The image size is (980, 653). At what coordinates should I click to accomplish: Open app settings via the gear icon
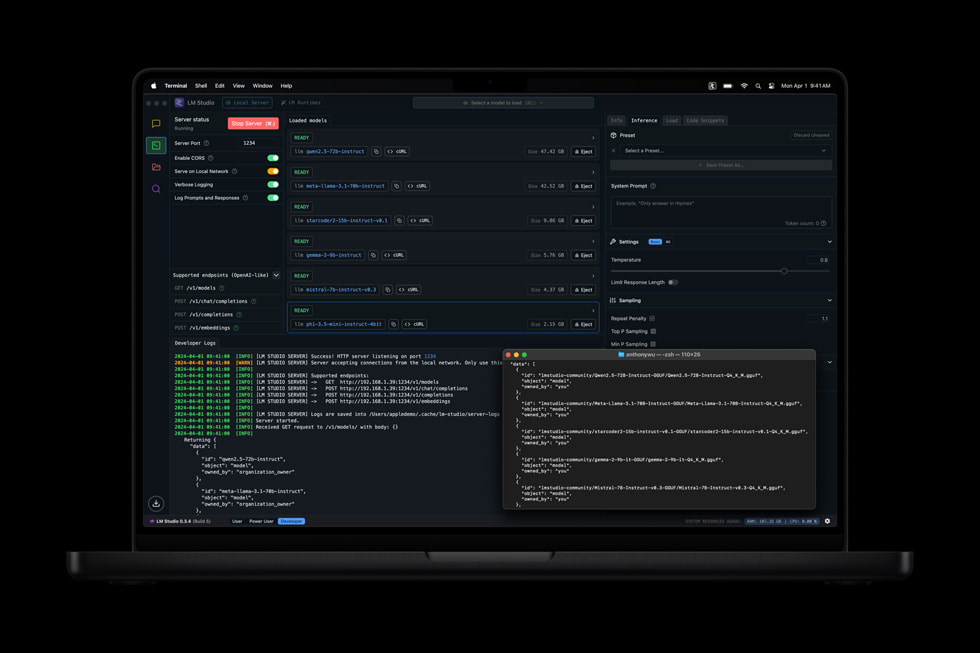(827, 521)
